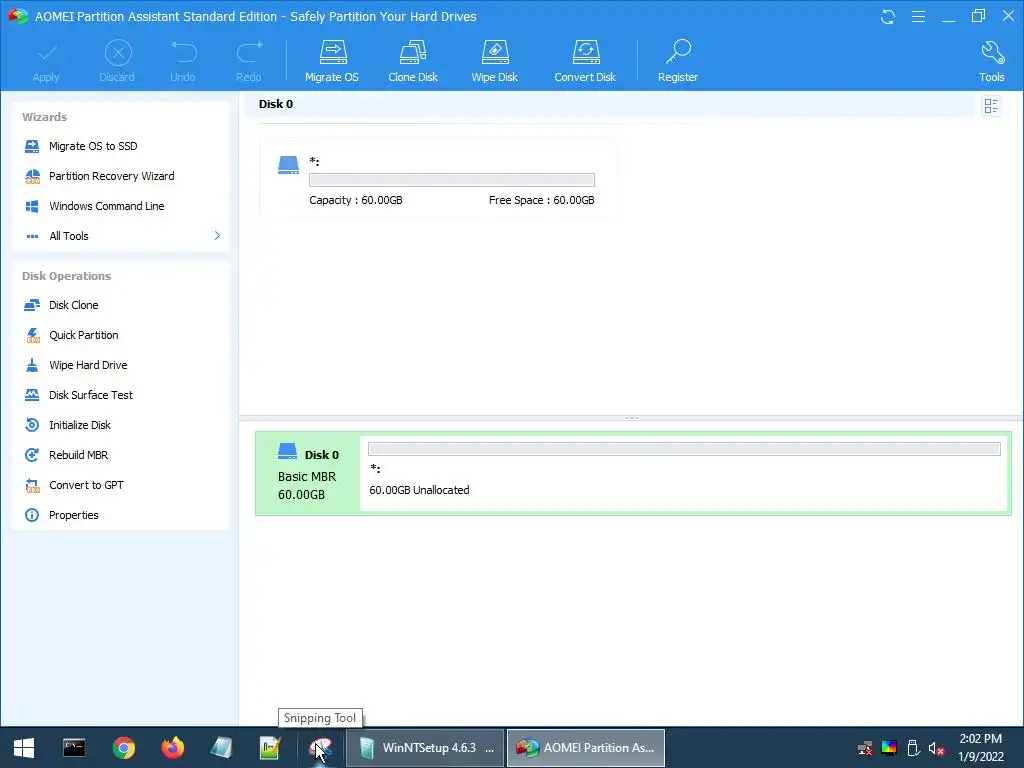Launch Google Chrome from the taskbar
Image resolution: width=1024 pixels, height=768 pixels.
coord(123,748)
